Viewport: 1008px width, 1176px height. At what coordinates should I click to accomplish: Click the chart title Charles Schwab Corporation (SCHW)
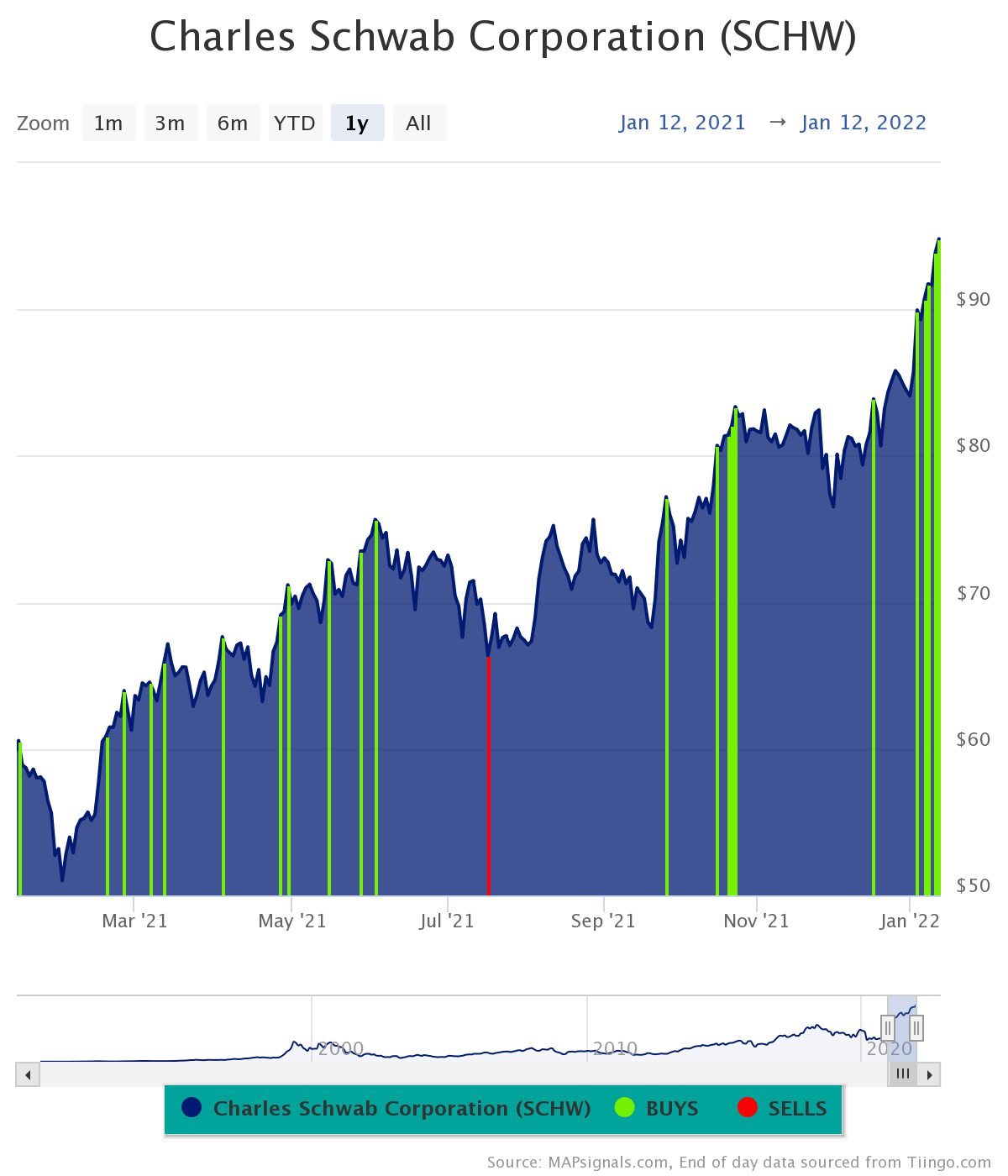(x=503, y=37)
